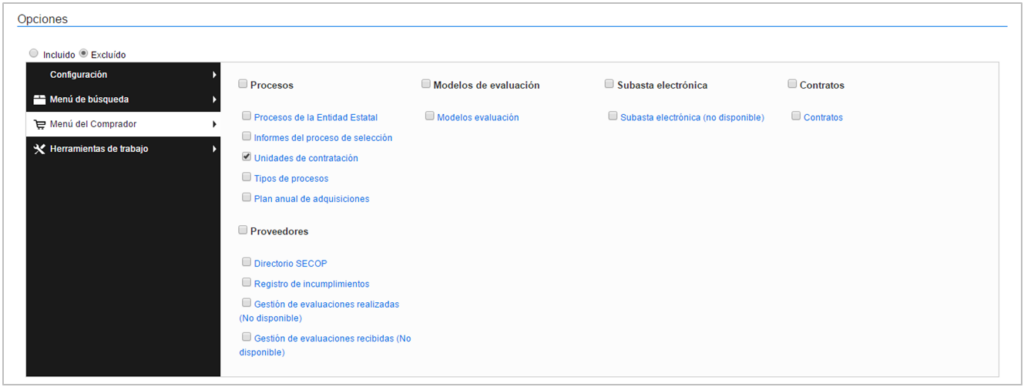Image resolution: width=1024 pixels, height=387 pixels.
Task: Click the shopping cart icon for Menú del Comprador
Action: pos(39,124)
